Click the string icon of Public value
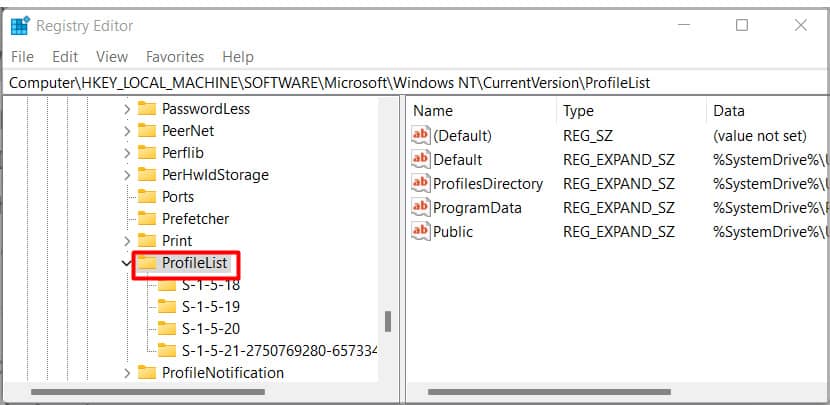The width and height of the screenshot is (830, 405). tap(421, 231)
